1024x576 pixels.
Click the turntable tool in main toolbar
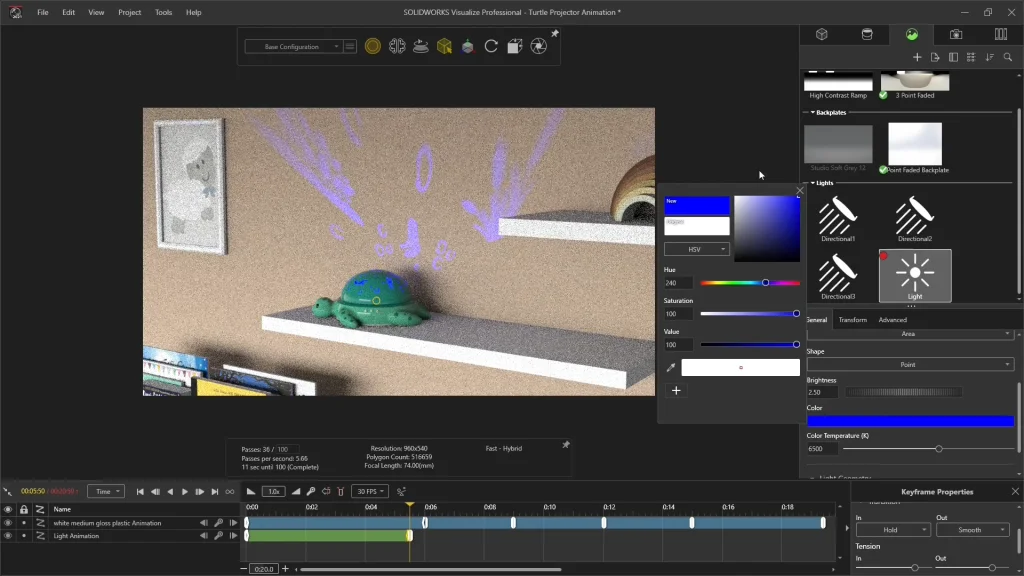click(x=421, y=46)
